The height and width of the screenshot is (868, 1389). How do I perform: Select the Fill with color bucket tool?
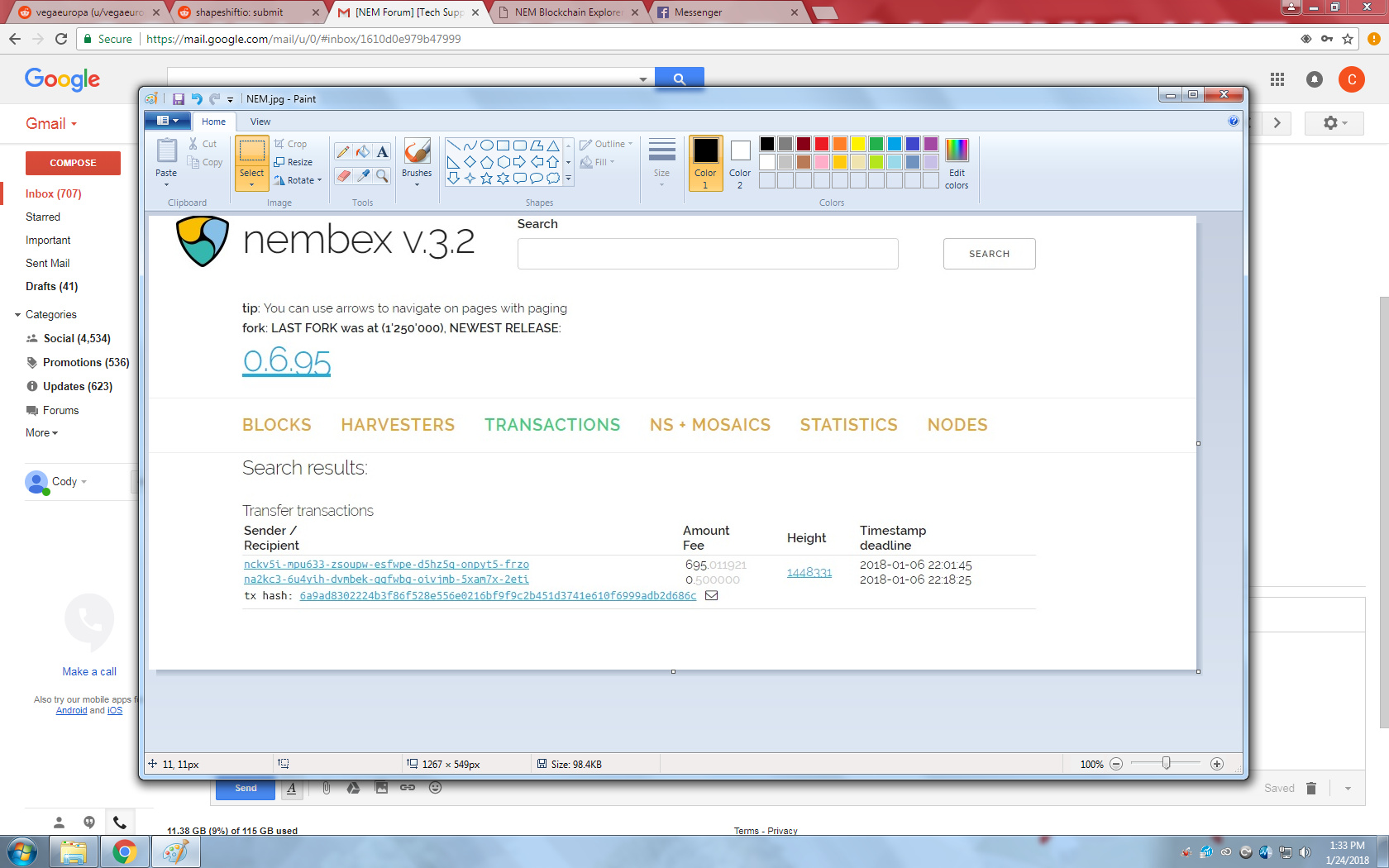click(362, 151)
